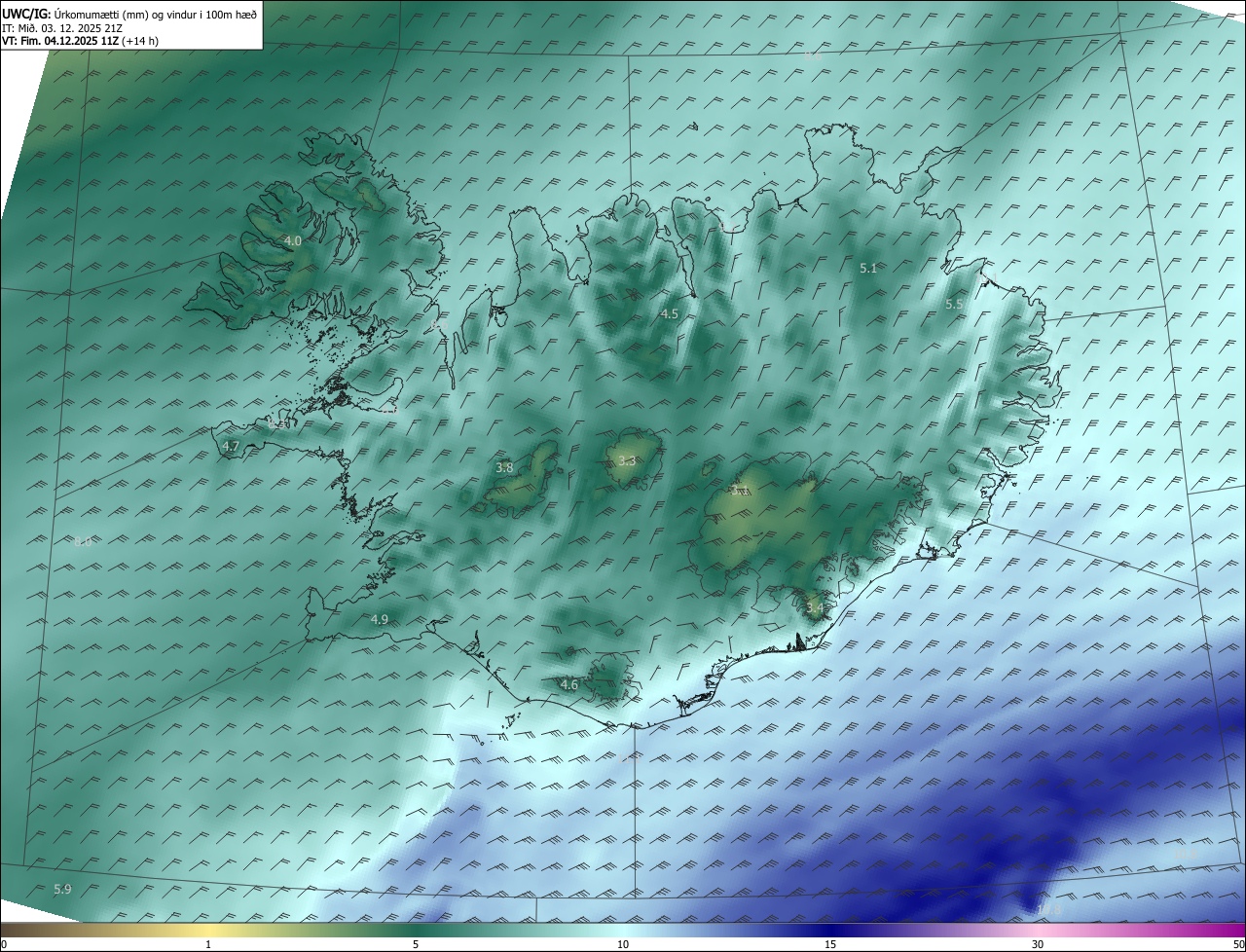Click the '30' label on the color scale

(x=1038, y=944)
